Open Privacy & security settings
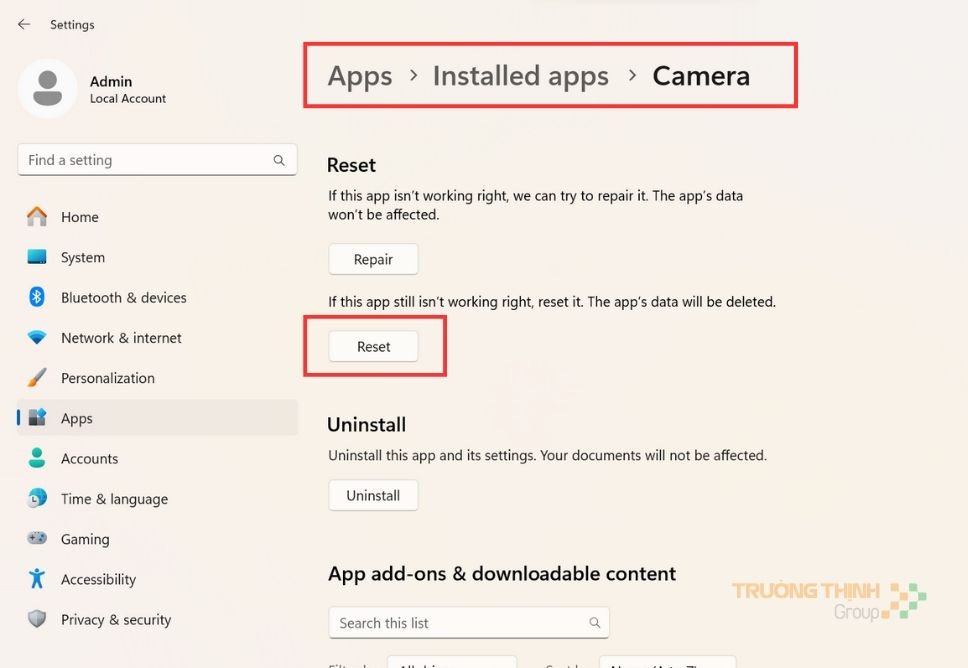Image resolution: width=968 pixels, height=668 pixels. click(x=35, y=619)
